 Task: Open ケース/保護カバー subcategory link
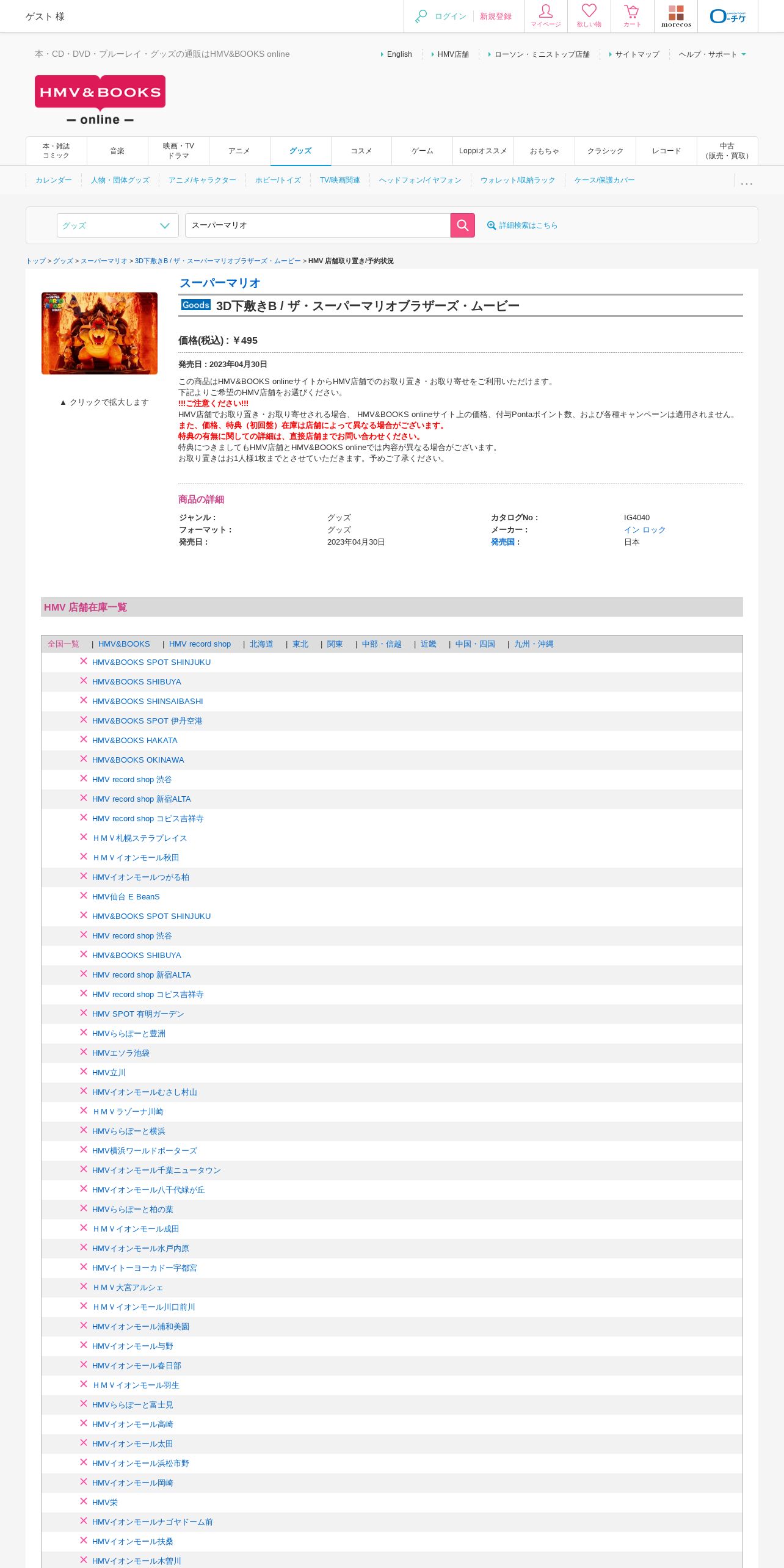pos(604,180)
